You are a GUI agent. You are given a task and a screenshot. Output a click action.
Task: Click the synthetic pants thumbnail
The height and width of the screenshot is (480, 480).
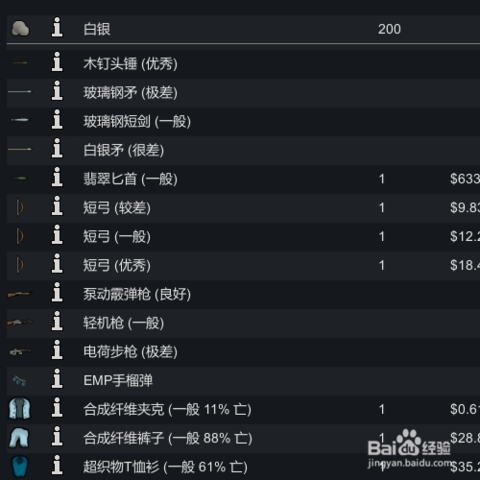[x=19, y=437]
